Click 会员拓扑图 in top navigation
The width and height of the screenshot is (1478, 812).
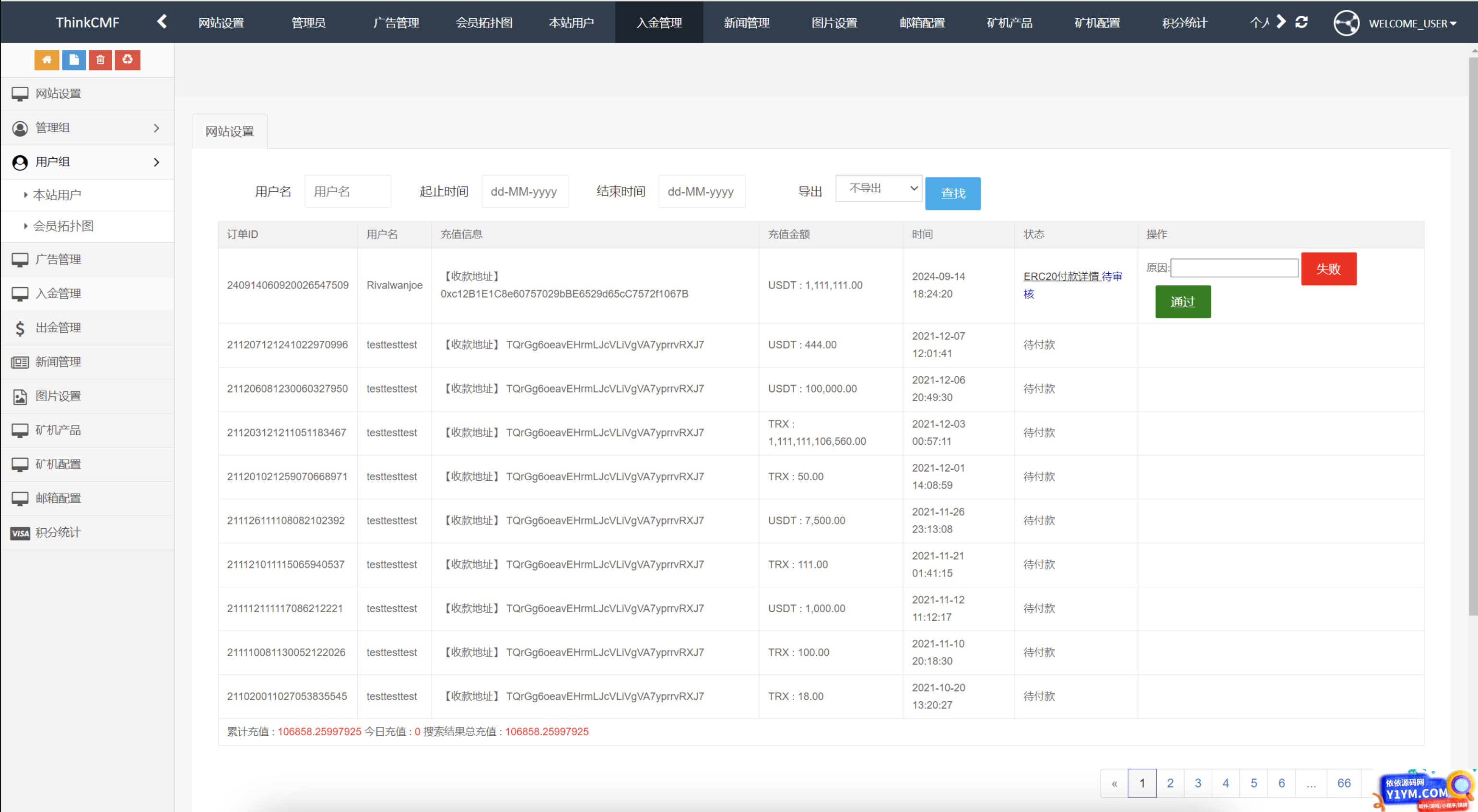[x=484, y=23]
